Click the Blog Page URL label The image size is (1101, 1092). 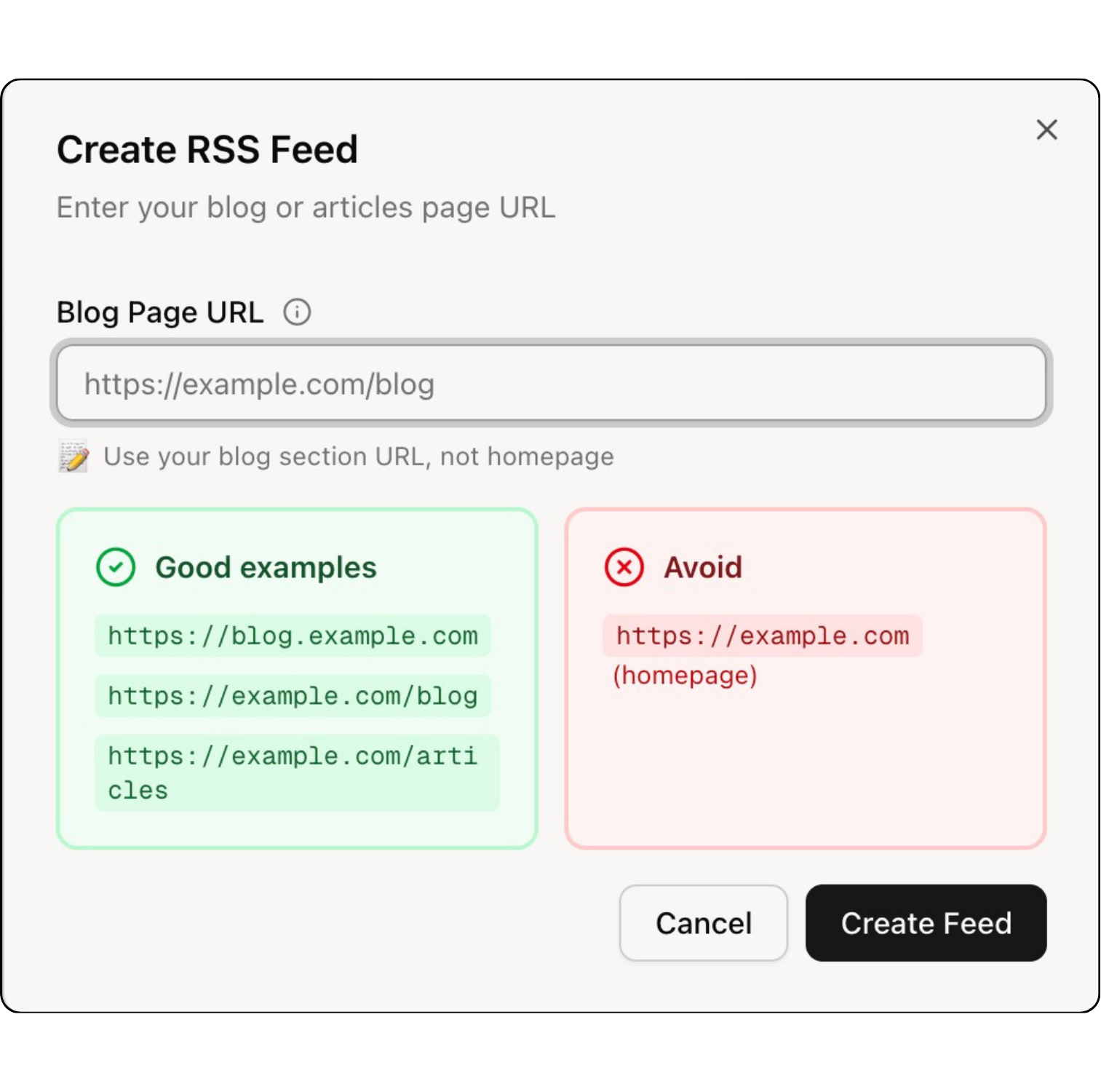[x=159, y=312]
